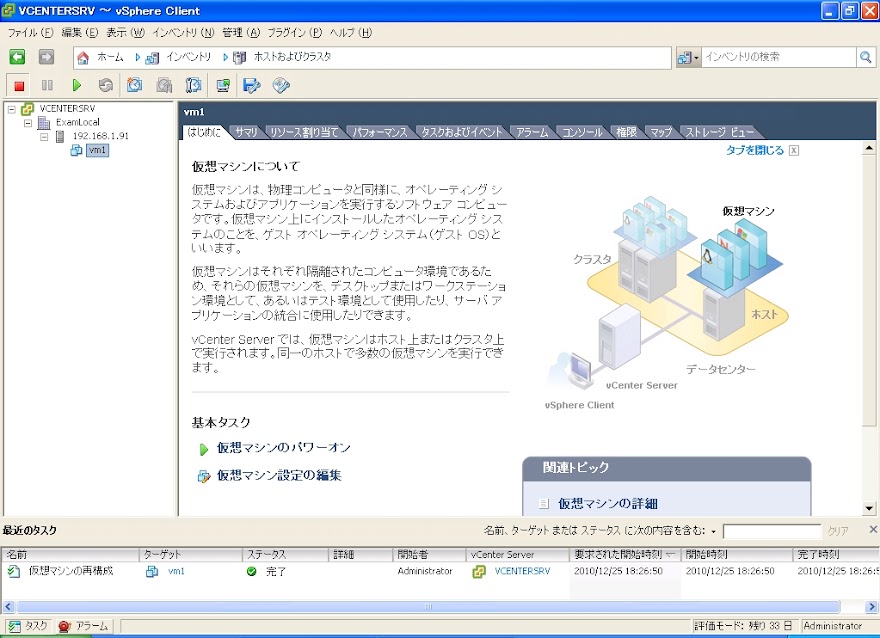Image resolution: width=880 pixels, height=638 pixels.
Task: Select the VCENTERSRV server icon in the tree
Action: tap(28, 108)
